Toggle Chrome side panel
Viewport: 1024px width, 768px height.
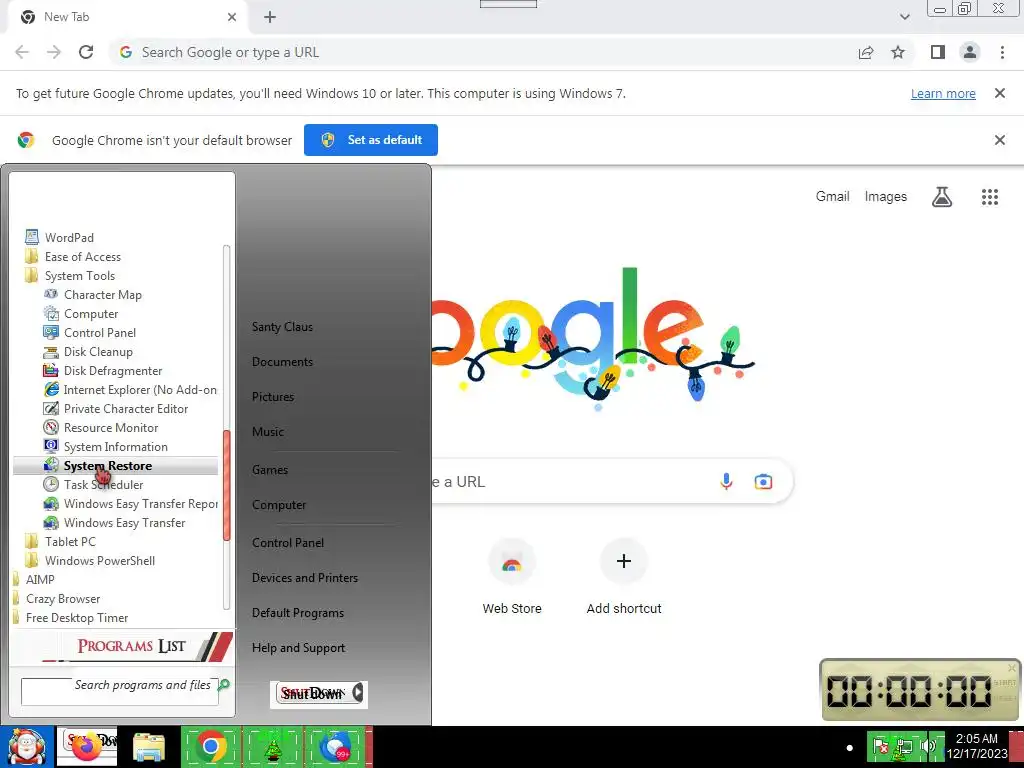coord(938,52)
